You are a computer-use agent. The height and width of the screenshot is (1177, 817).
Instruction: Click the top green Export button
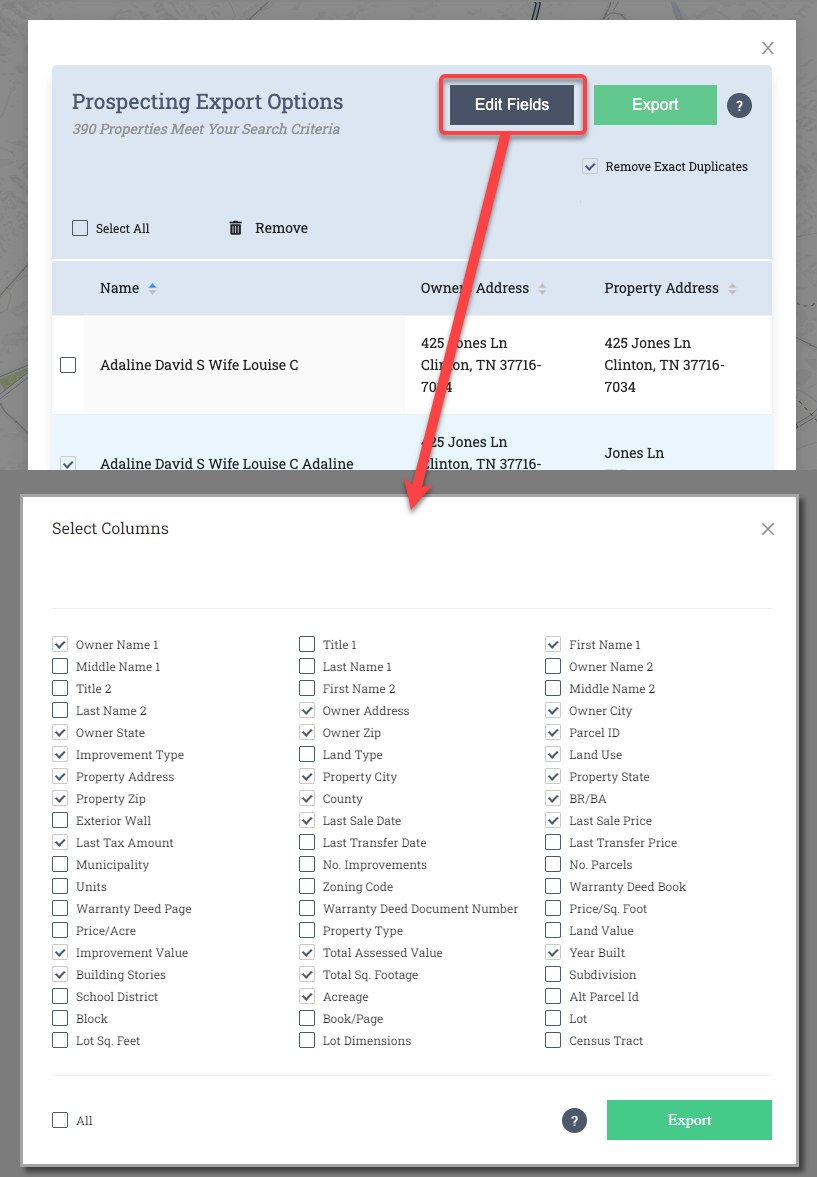pyautogui.click(x=655, y=105)
